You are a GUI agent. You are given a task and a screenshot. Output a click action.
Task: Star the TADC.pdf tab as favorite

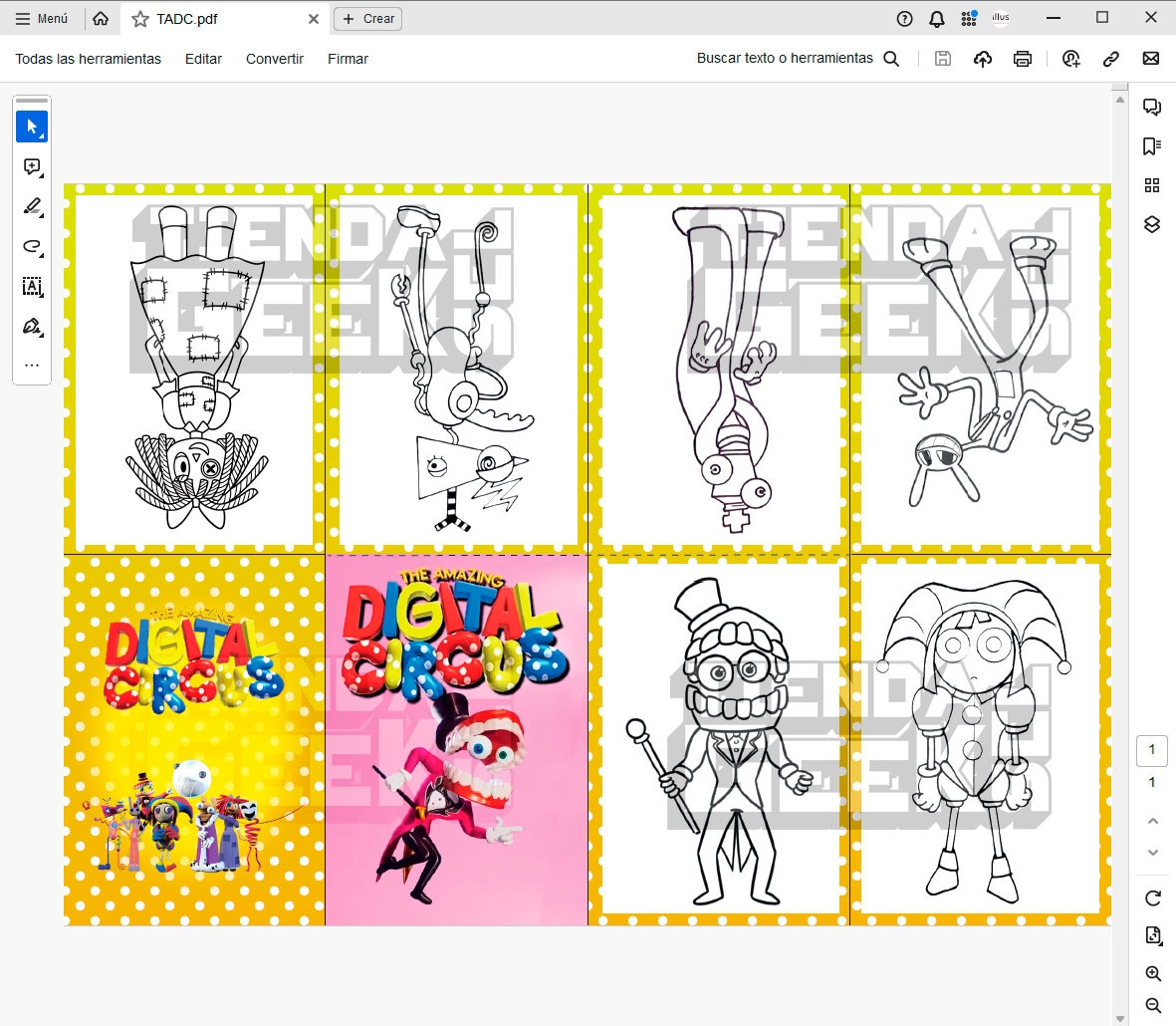point(138,18)
